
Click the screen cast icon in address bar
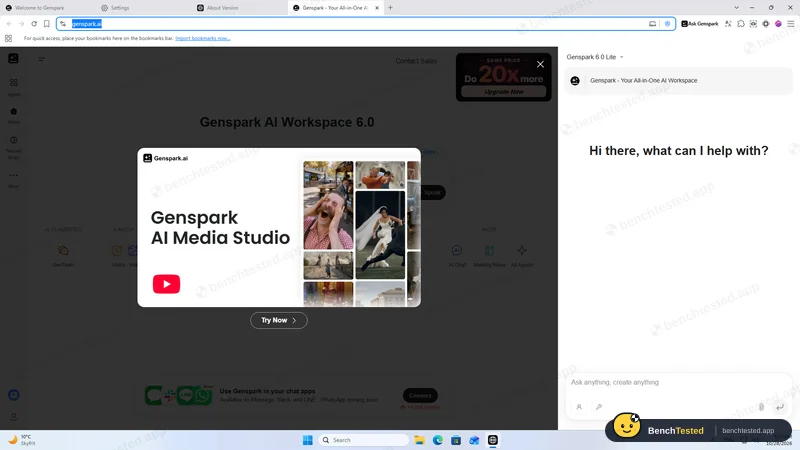pos(653,23)
